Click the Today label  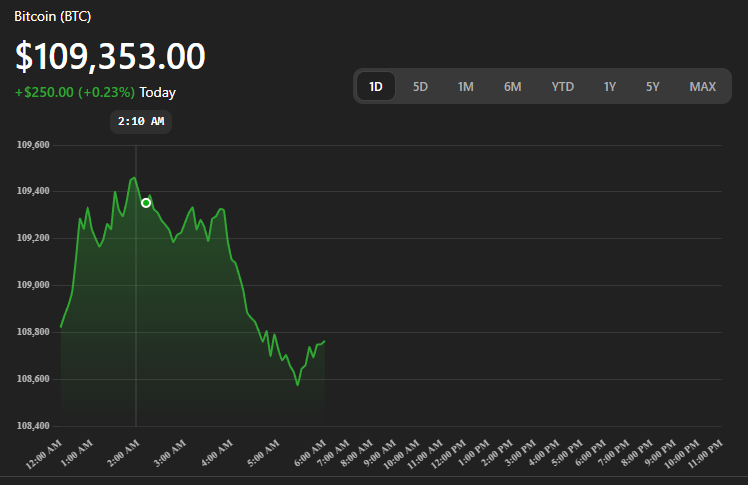point(157,92)
